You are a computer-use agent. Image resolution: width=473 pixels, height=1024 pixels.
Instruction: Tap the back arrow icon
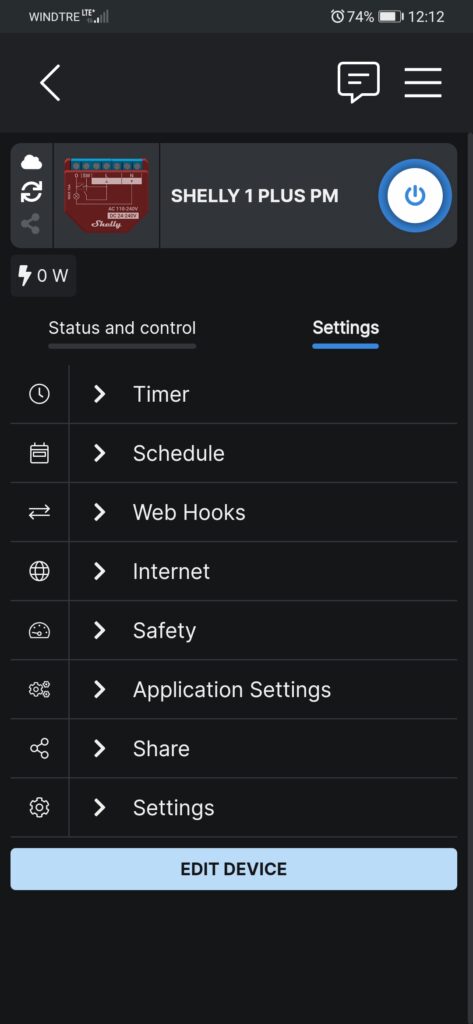point(50,83)
